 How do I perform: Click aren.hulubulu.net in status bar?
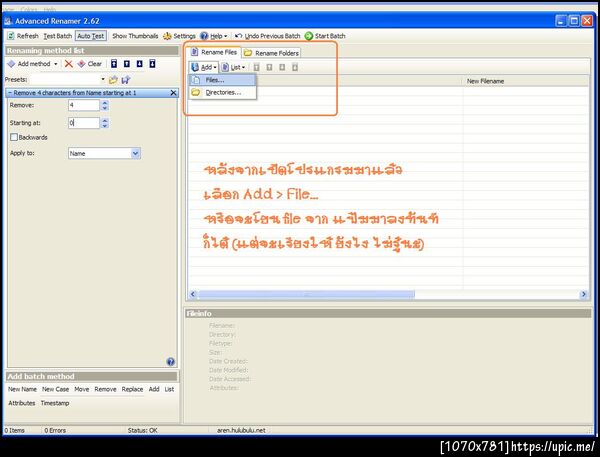[241, 430]
